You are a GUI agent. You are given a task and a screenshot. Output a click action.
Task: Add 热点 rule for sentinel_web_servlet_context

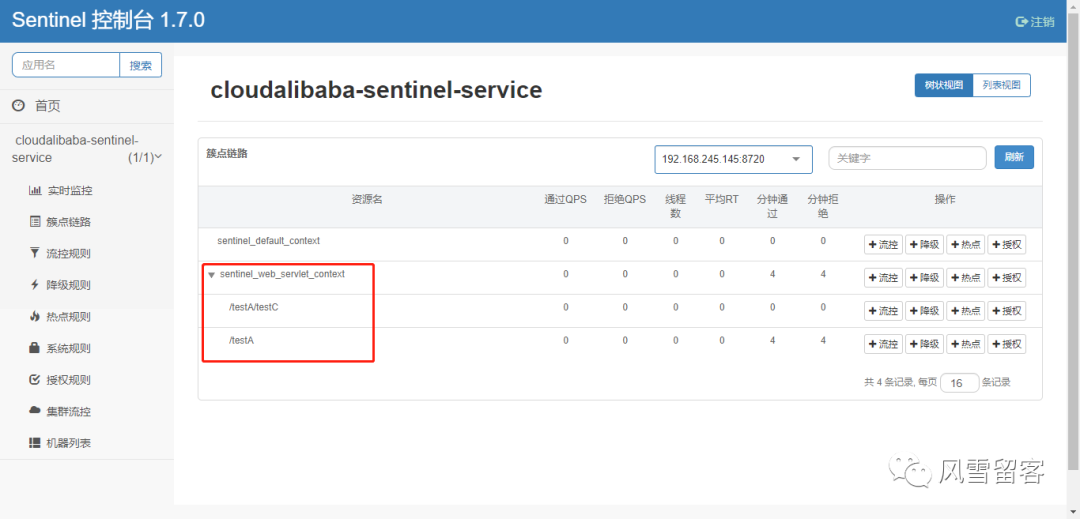(x=966, y=278)
